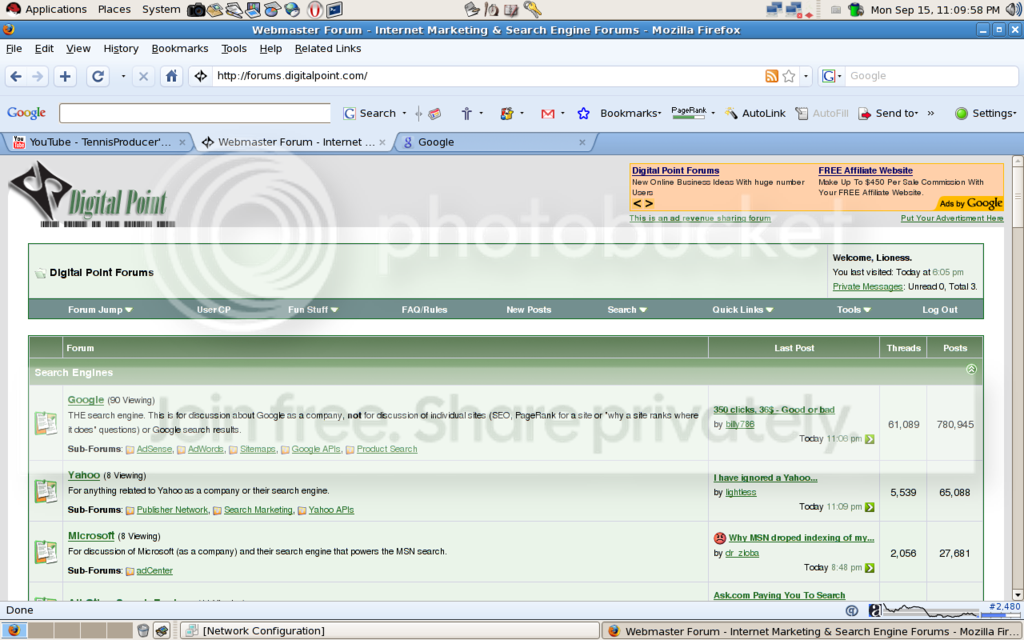1024x640 pixels.
Task: Open the PageRank dropdown on Google Toolbar
Action: (712, 113)
